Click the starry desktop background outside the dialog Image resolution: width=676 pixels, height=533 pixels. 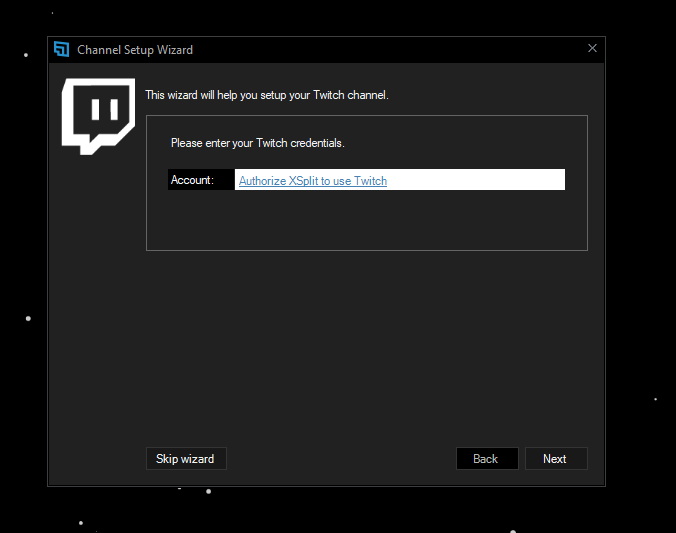(638, 259)
